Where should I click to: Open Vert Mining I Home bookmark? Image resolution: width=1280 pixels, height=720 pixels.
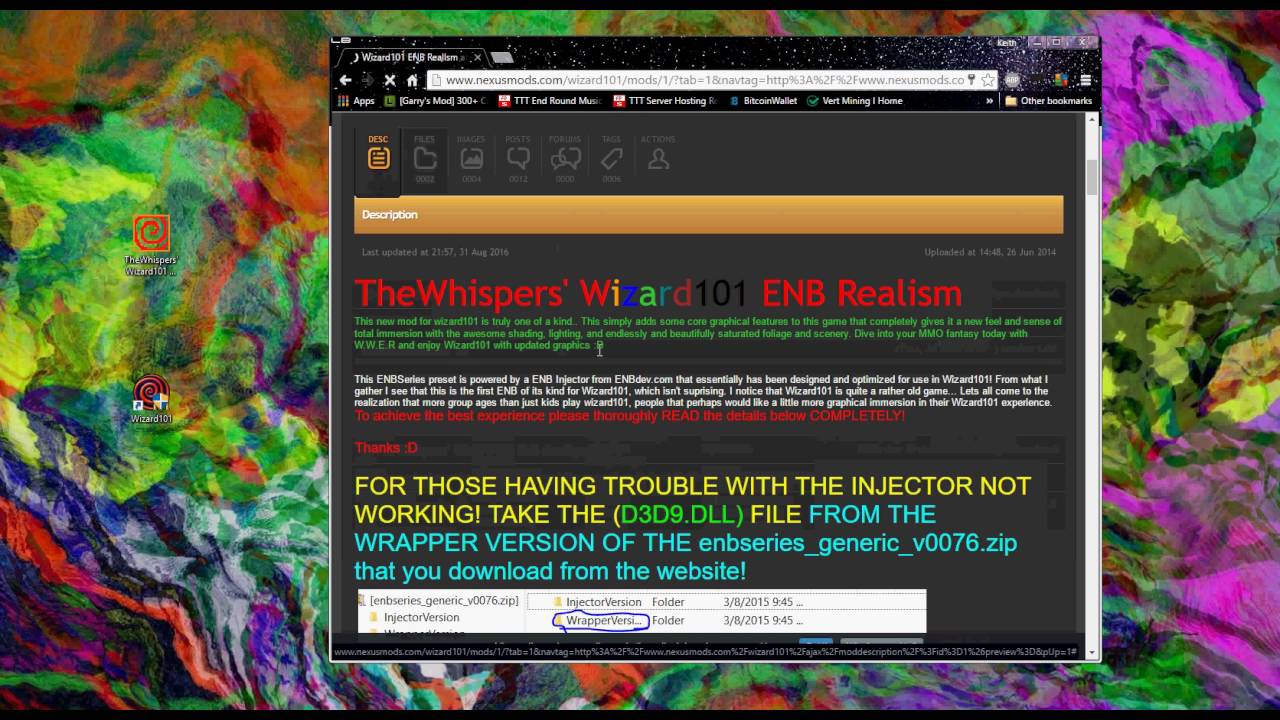point(855,101)
